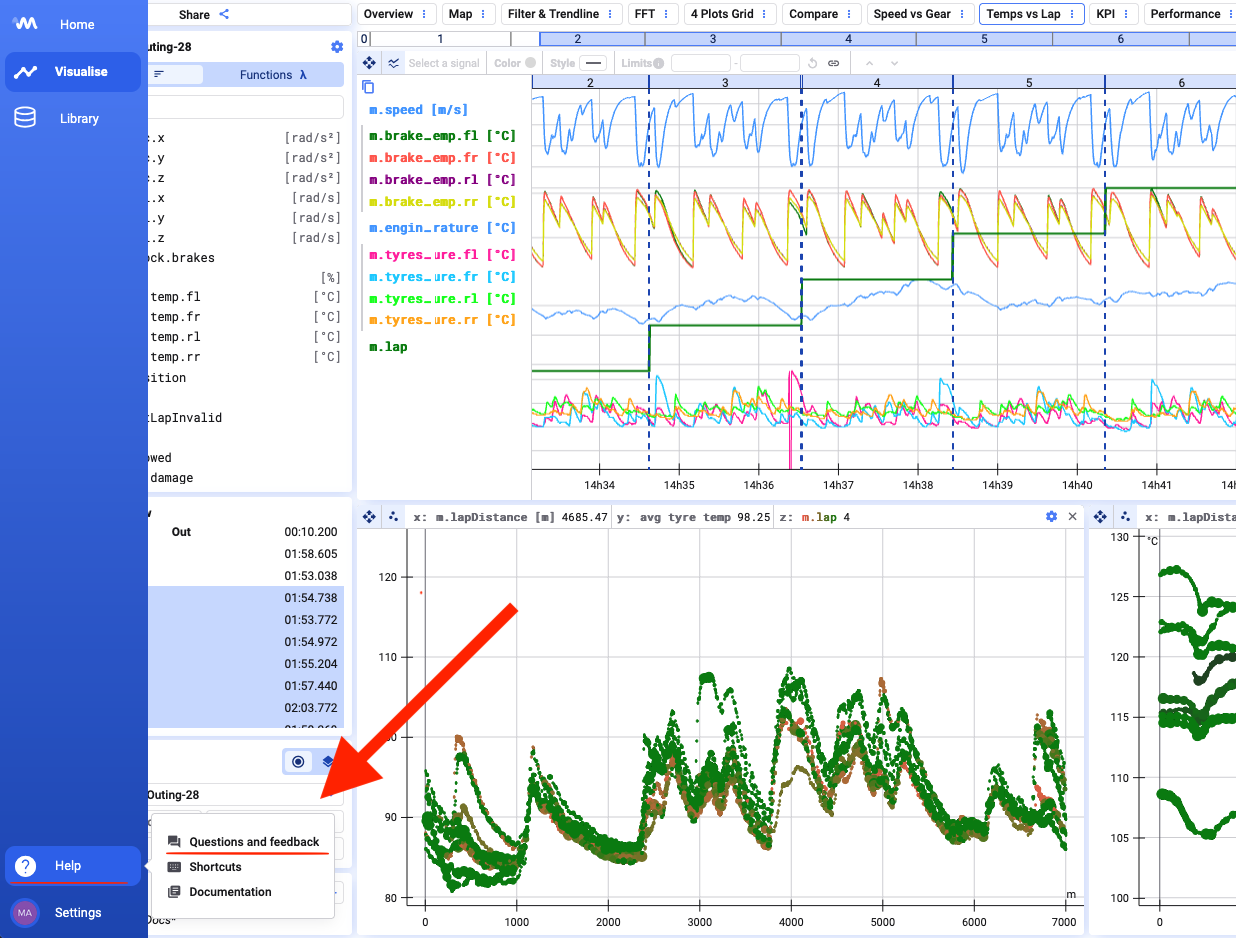Toggle the layers overlay mode button
The width and height of the screenshot is (1236, 938).
point(327,762)
